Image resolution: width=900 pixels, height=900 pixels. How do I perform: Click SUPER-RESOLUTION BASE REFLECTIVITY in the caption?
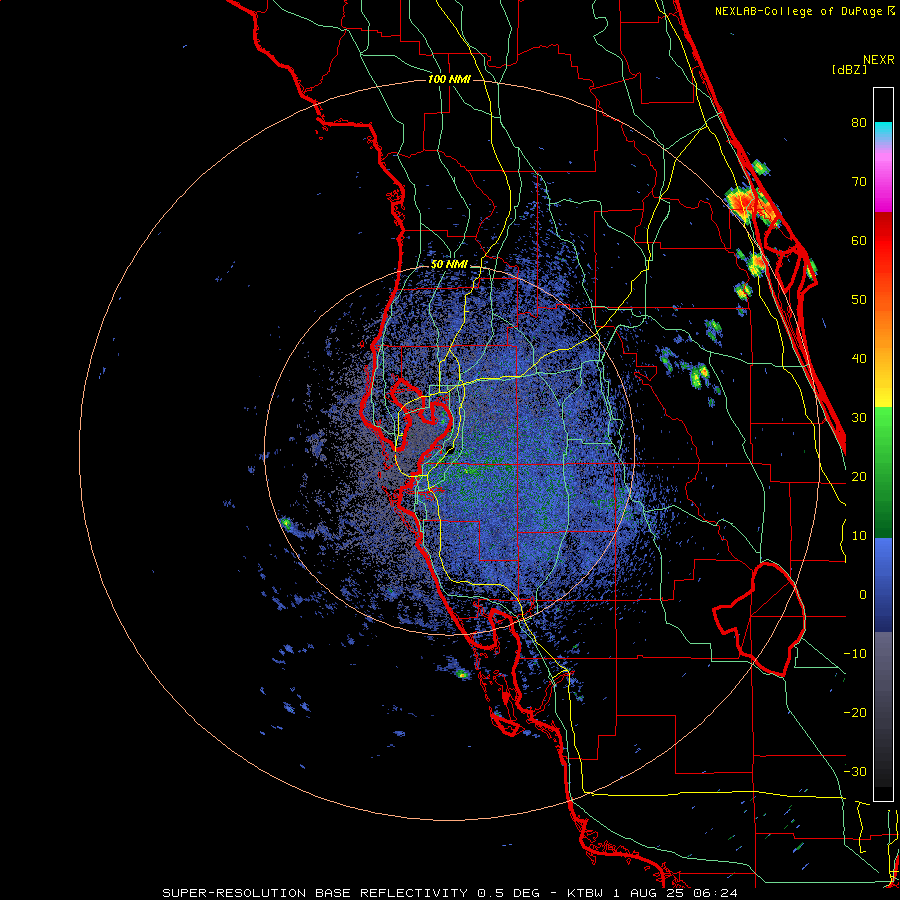click(x=314, y=893)
